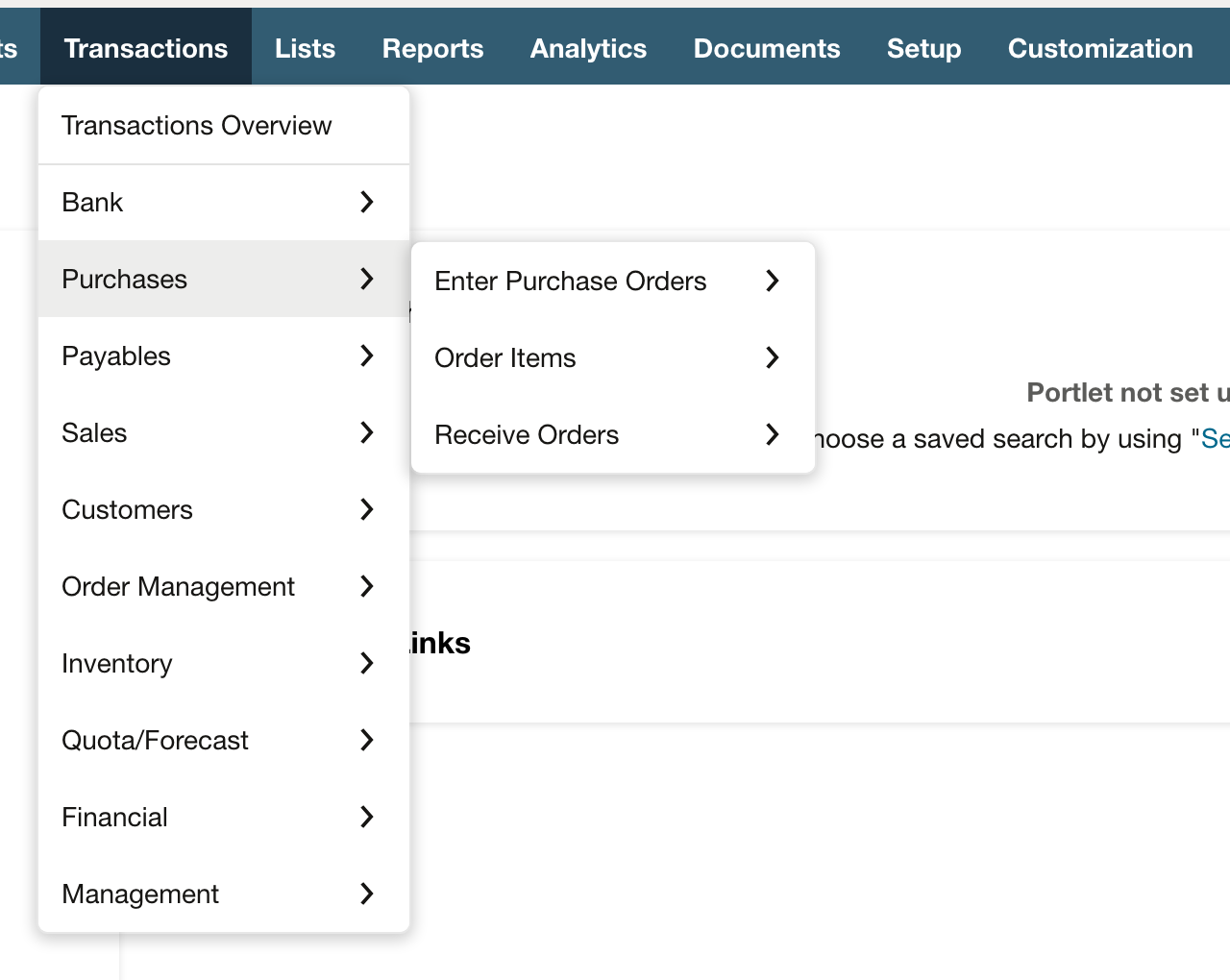Expand the Customers submenu chevron
The height and width of the screenshot is (980, 1230).
366,509
